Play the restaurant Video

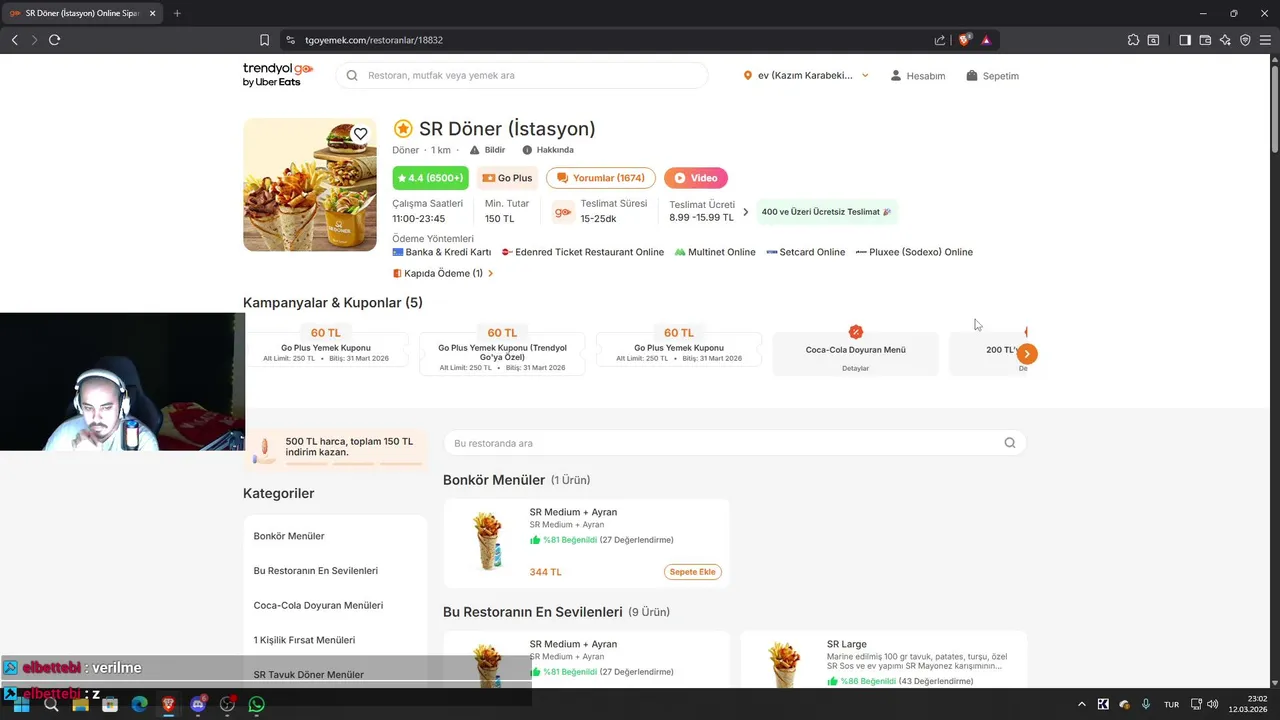pyautogui.click(x=696, y=178)
